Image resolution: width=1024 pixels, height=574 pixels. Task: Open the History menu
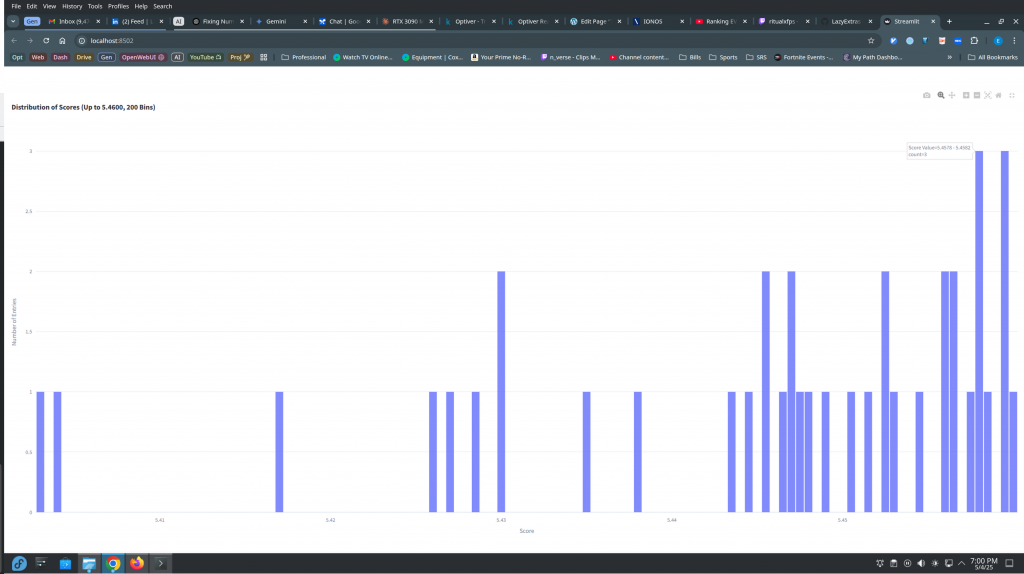[x=72, y=6]
